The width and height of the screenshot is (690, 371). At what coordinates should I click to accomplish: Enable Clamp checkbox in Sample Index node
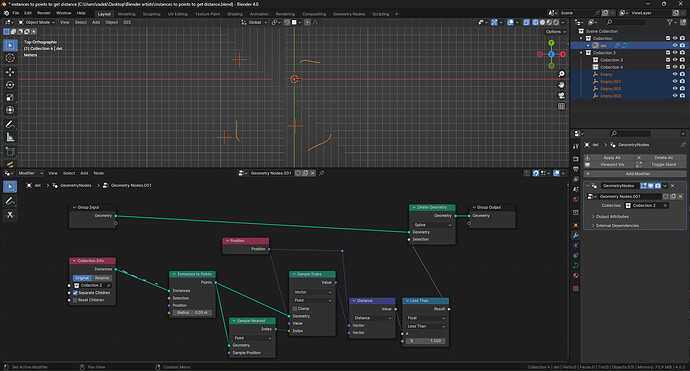coord(295,309)
